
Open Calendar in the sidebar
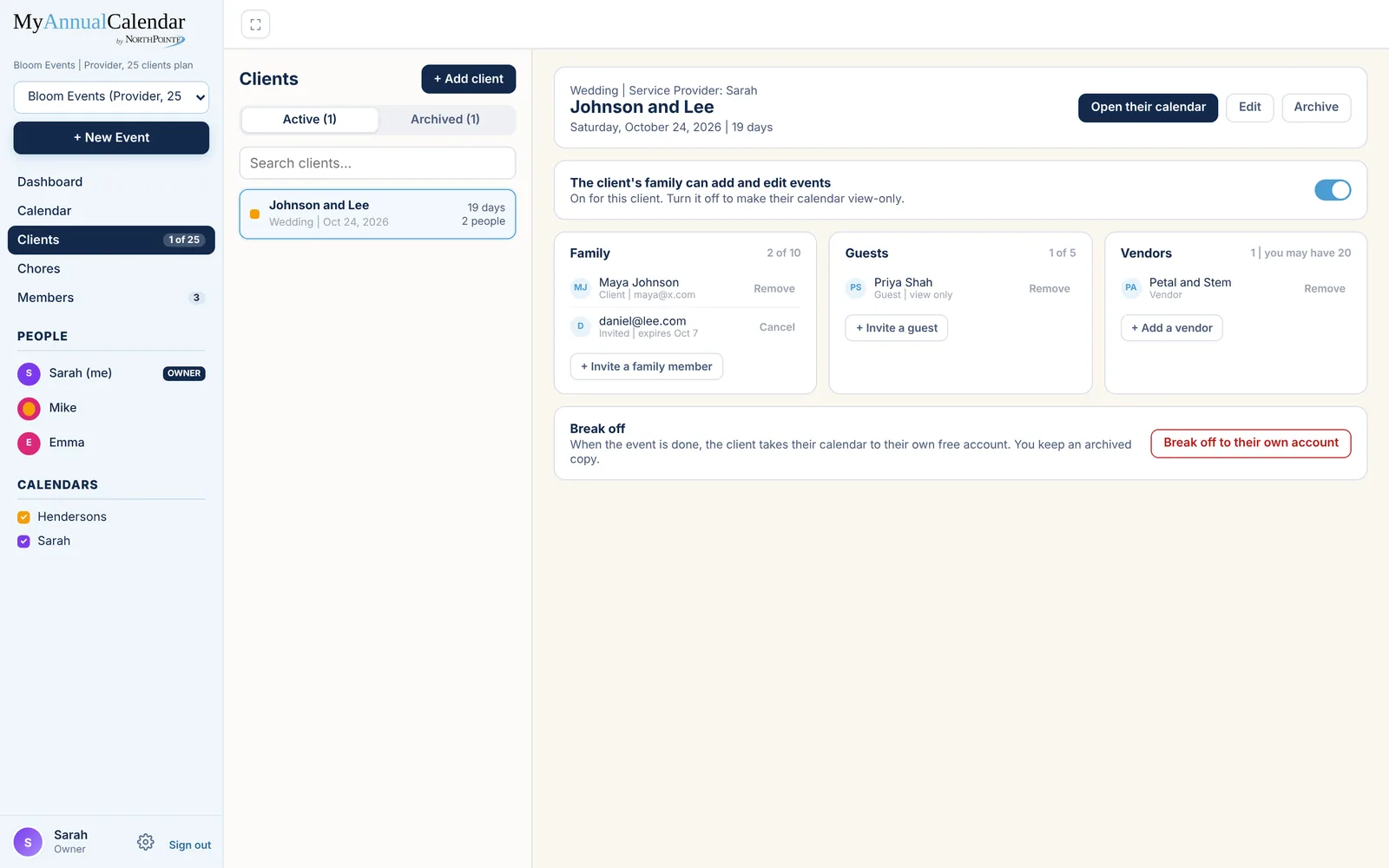point(111,211)
